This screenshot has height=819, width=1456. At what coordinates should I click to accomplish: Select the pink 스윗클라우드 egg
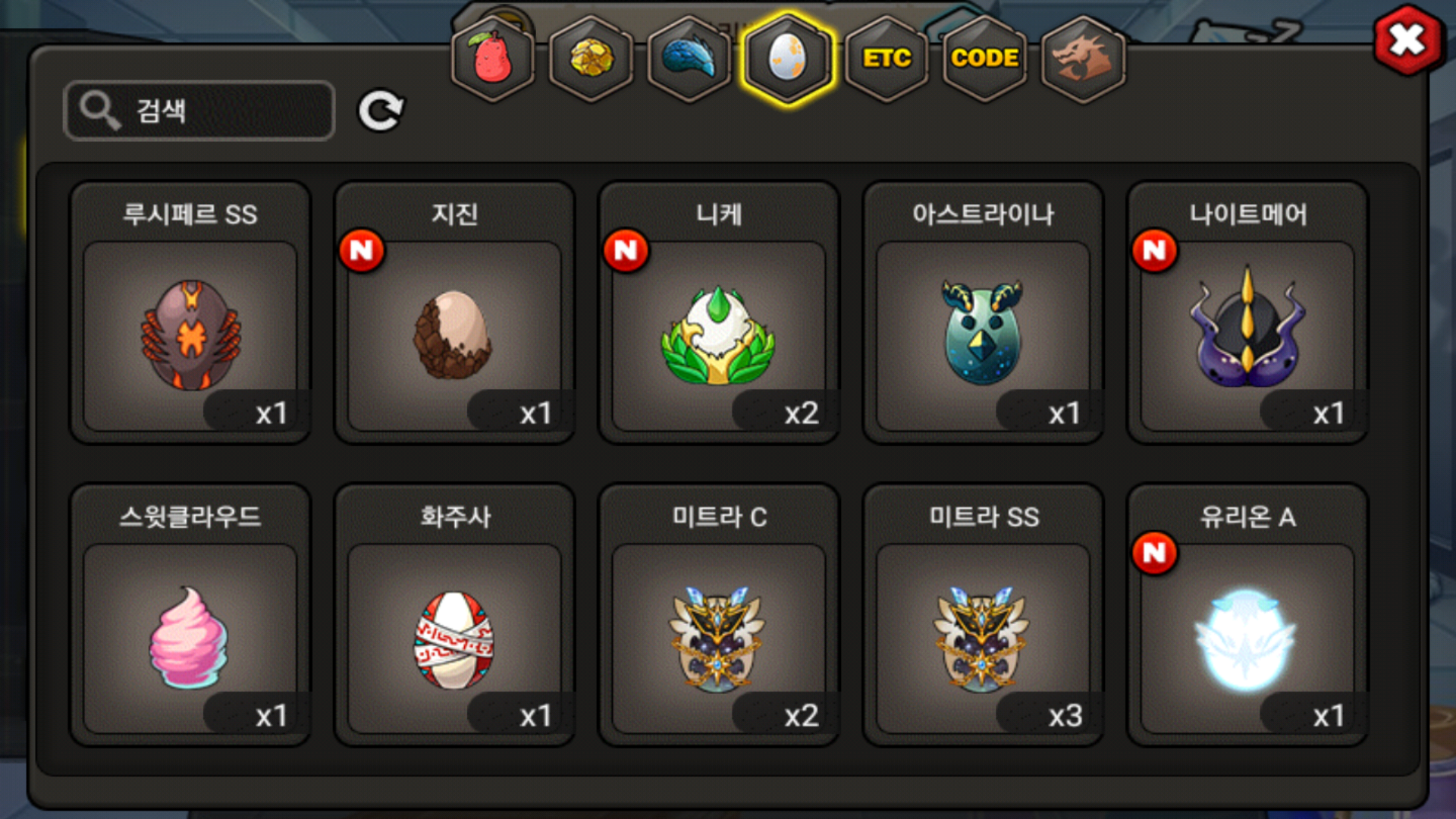(x=190, y=615)
